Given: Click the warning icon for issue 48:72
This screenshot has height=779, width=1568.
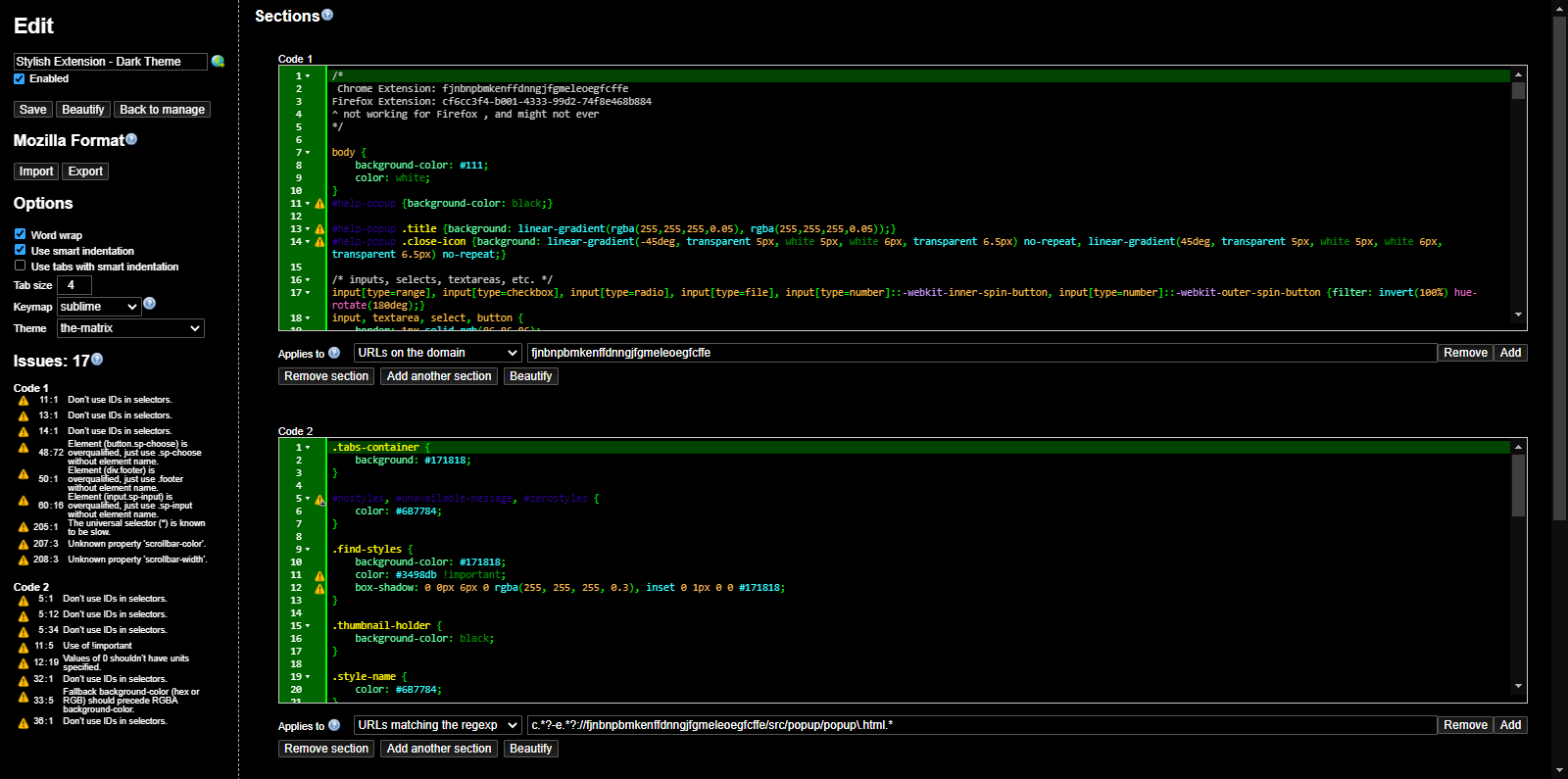Looking at the screenshot, I should point(24,448).
